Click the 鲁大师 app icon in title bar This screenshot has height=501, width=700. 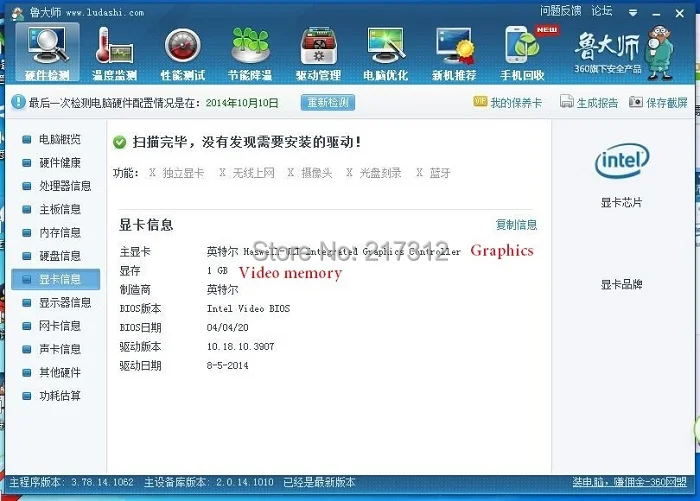point(17,13)
